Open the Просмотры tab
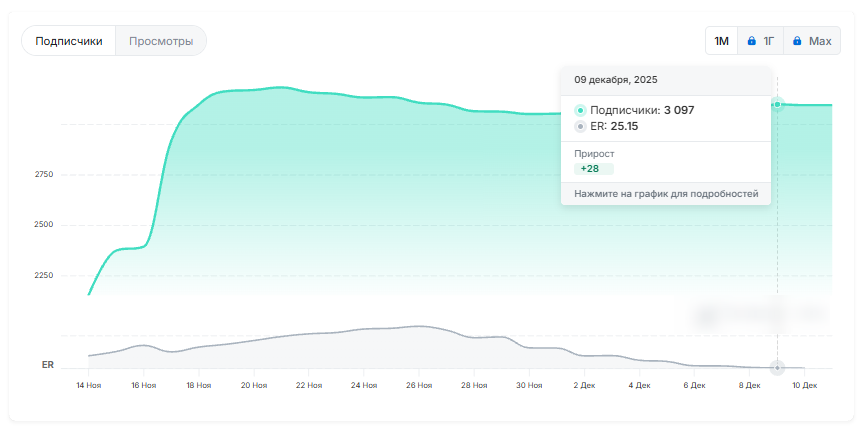 160,41
